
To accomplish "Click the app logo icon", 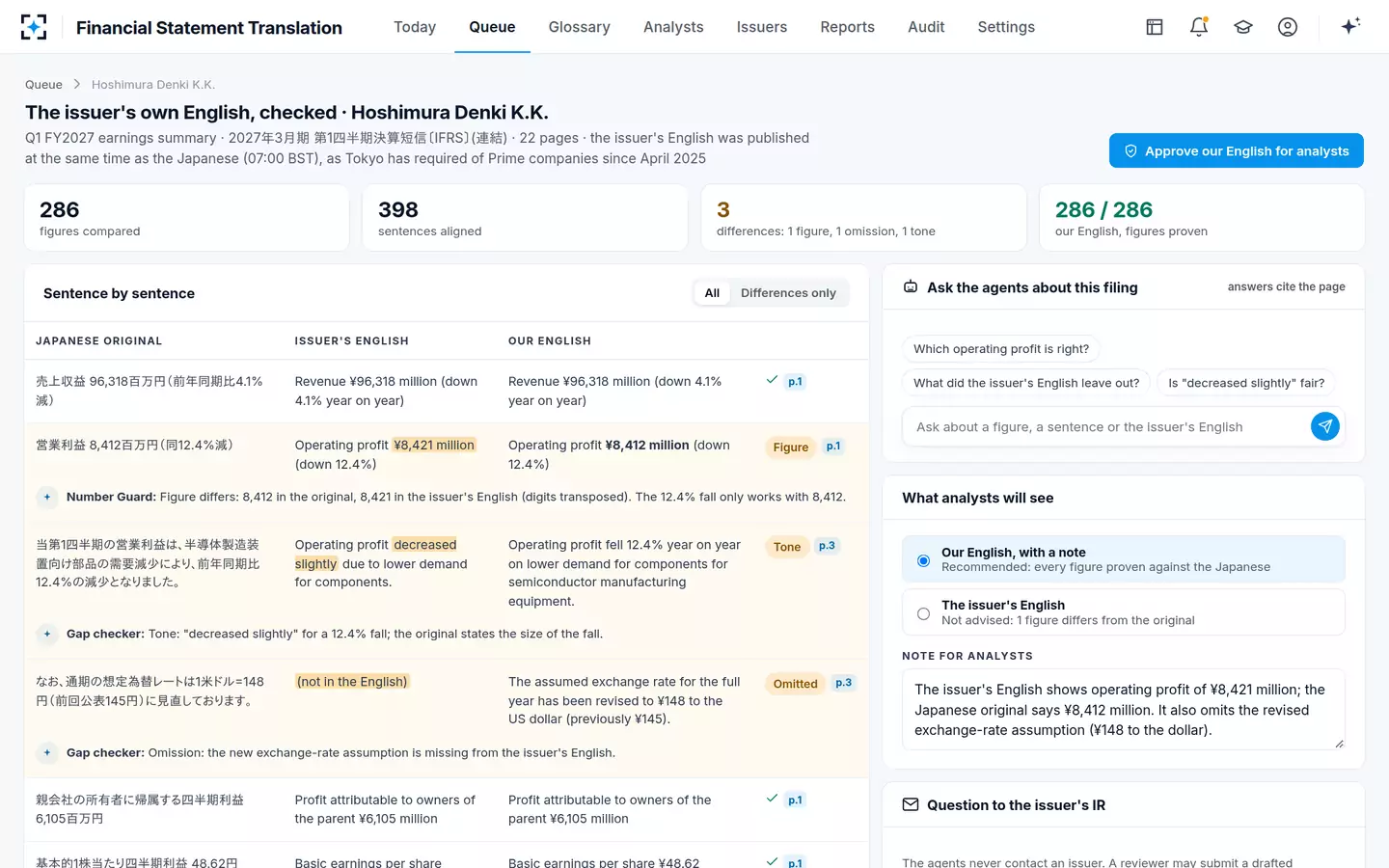I will [x=34, y=27].
